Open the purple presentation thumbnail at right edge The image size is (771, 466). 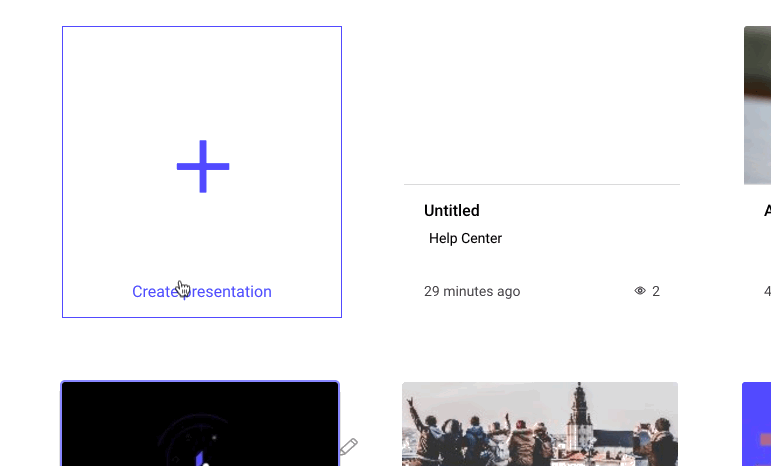(x=756, y=425)
